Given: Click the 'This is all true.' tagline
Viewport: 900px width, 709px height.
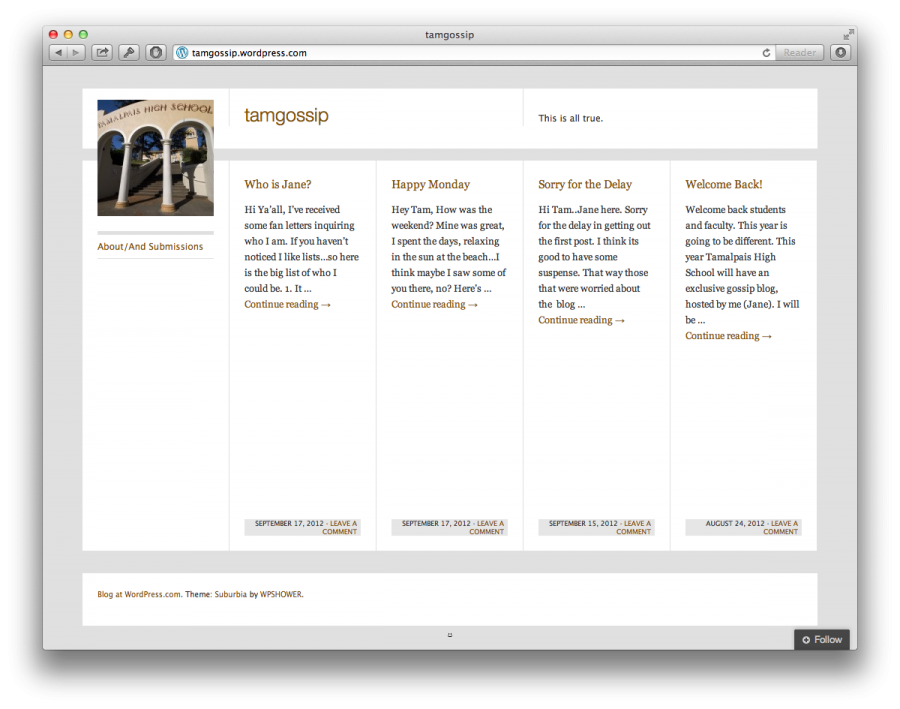Looking at the screenshot, I should pyautogui.click(x=571, y=118).
